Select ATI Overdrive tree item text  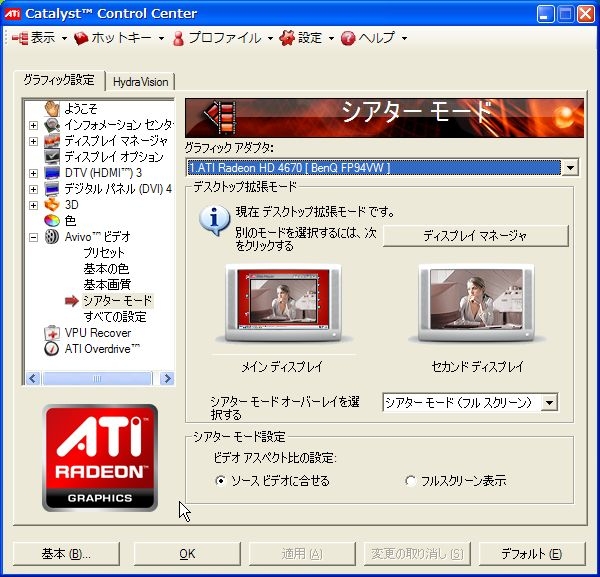tap(102, 349)
